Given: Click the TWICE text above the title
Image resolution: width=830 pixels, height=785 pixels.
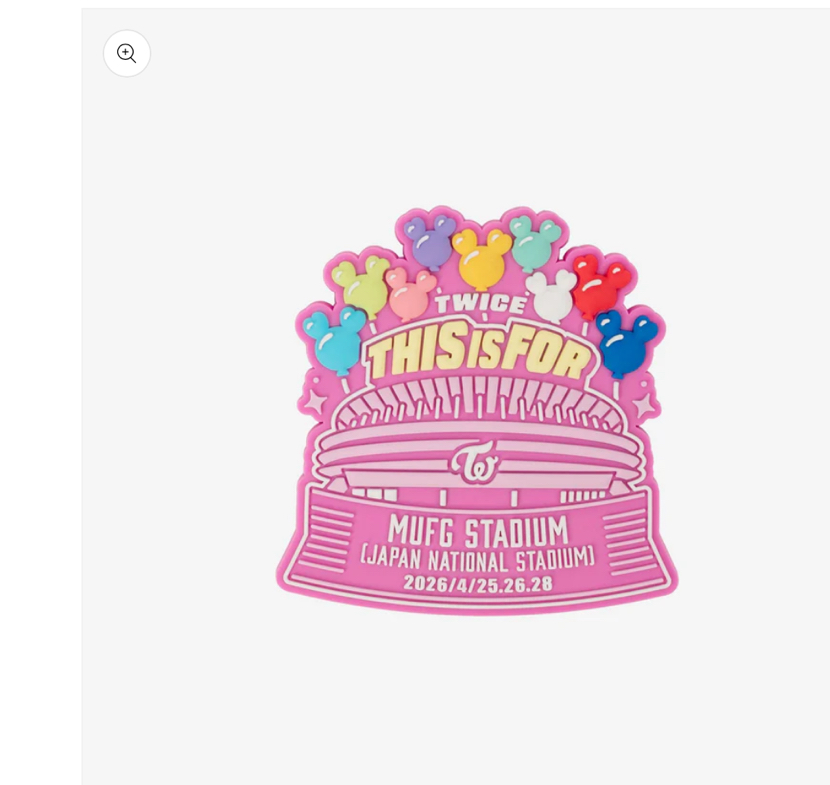Looking at the screenshot, I should [x=481, y=304].
